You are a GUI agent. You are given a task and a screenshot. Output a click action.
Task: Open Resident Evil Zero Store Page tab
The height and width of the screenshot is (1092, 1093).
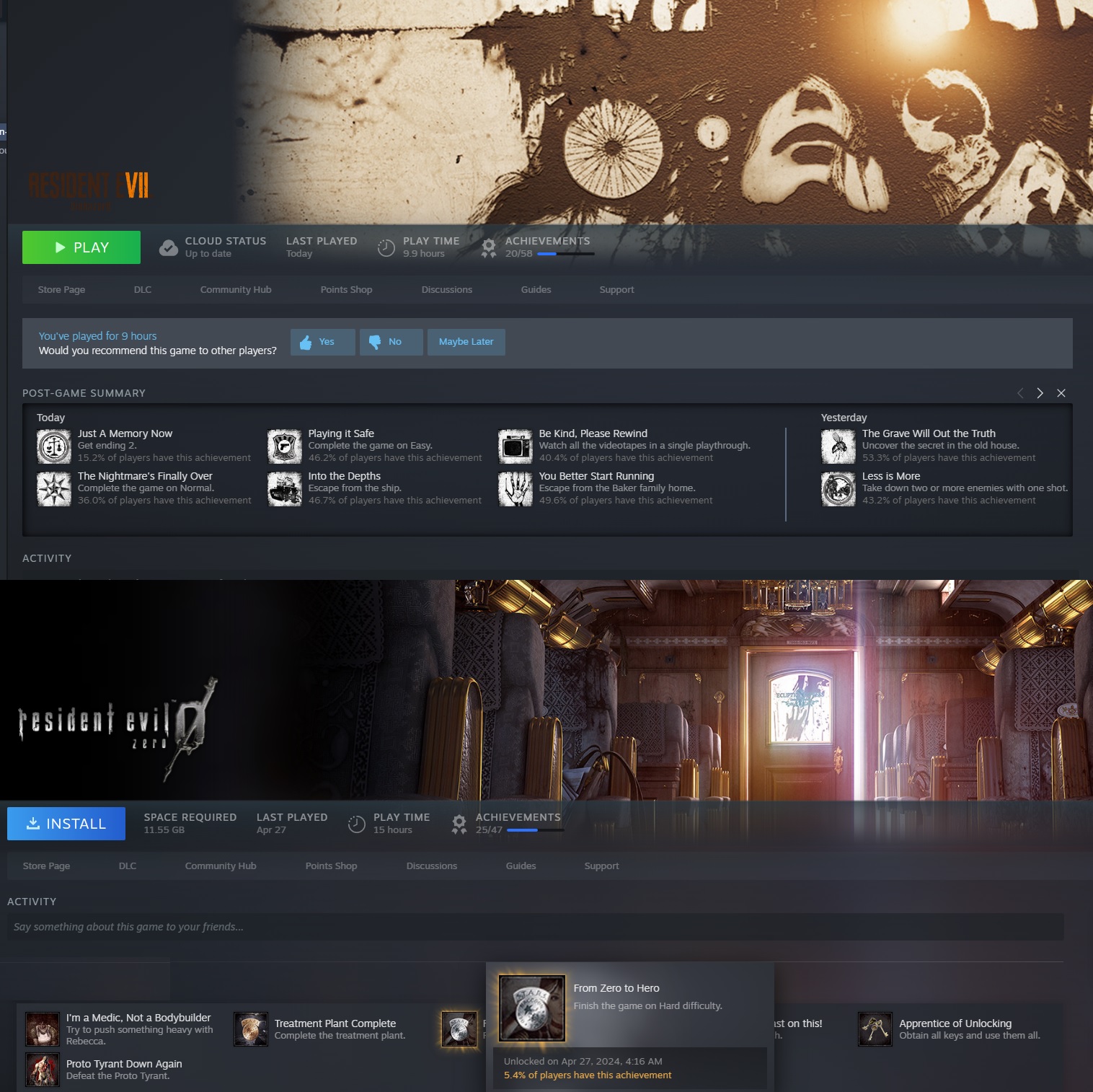[x=46, y=866]
